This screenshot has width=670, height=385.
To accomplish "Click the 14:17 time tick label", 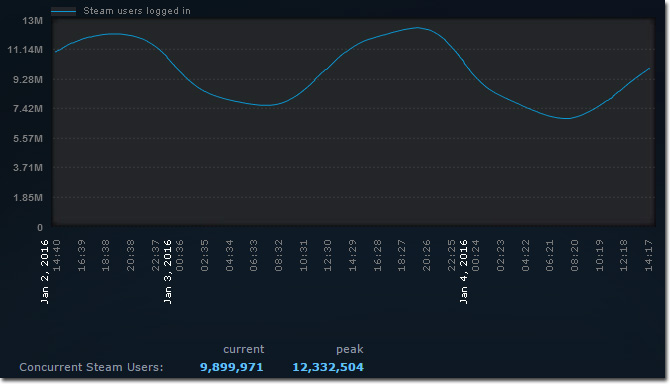I will click(649, 256).
